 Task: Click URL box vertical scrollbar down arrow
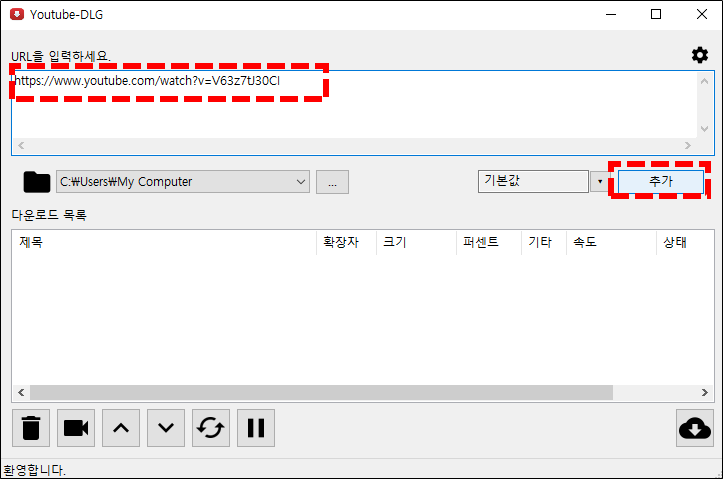(704, 129)
